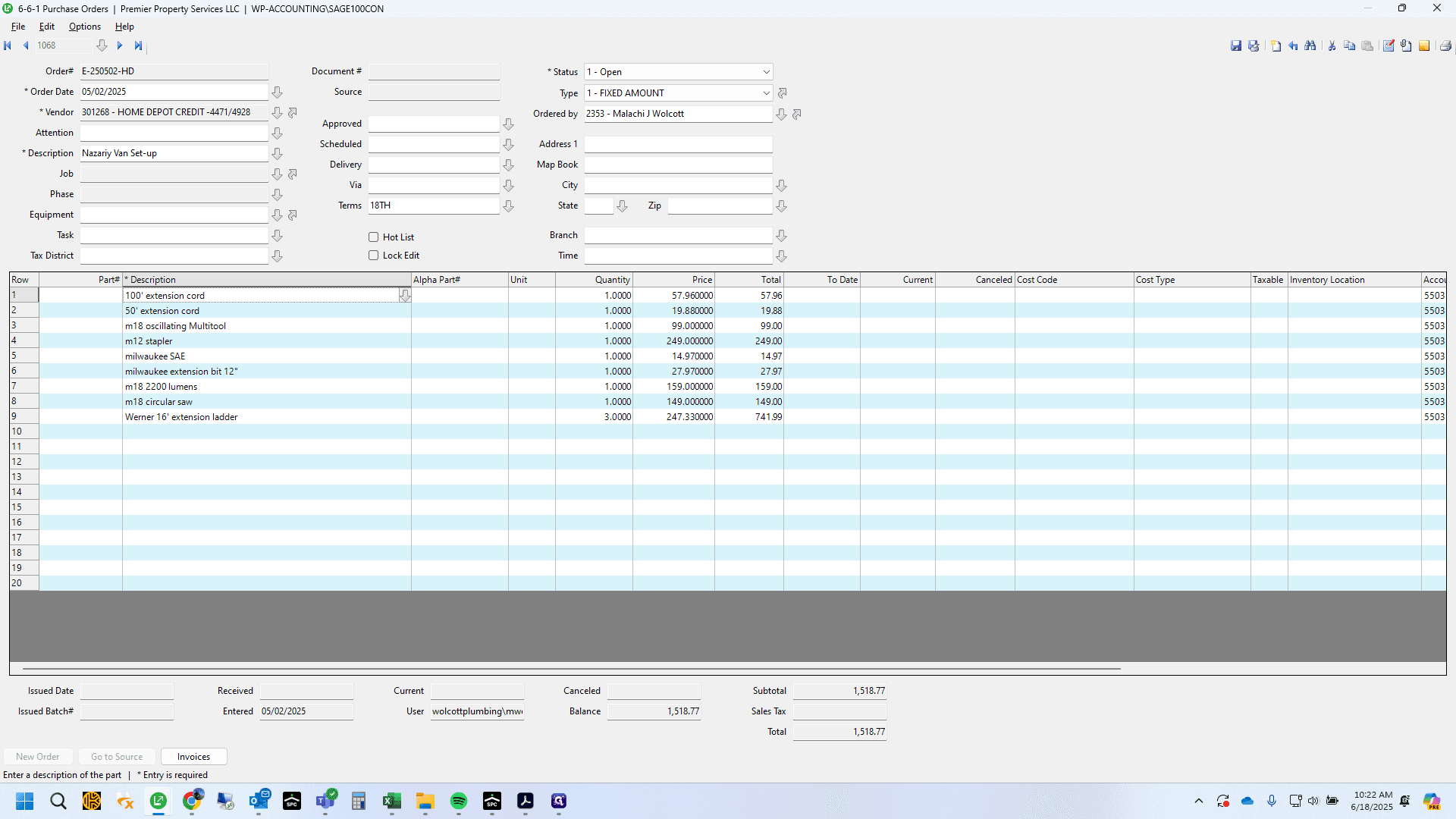
Task: Click the Save record floppy disk icon
Action: (1236, 46)
